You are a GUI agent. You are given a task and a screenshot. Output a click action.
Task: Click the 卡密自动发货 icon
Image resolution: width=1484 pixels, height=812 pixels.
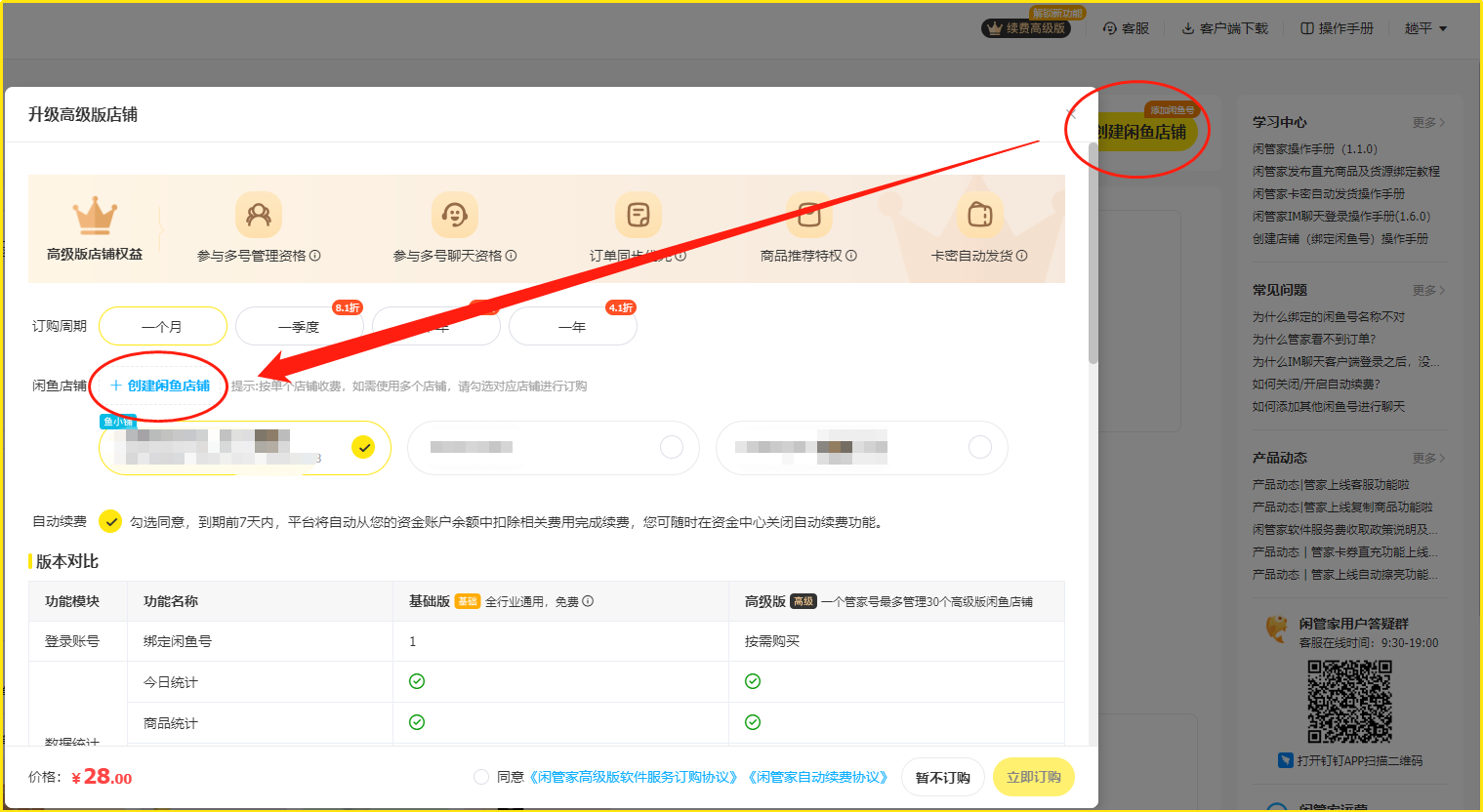979,215
